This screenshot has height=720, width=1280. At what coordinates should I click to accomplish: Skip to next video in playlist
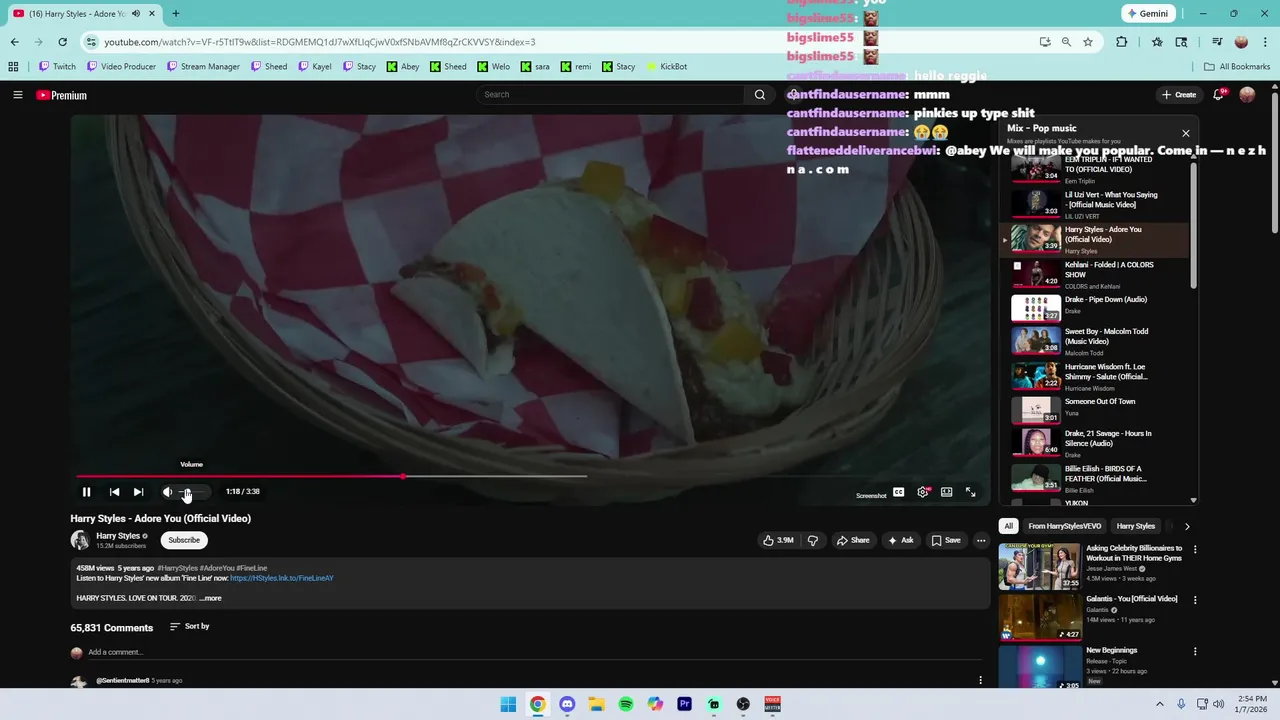(138, 492)
